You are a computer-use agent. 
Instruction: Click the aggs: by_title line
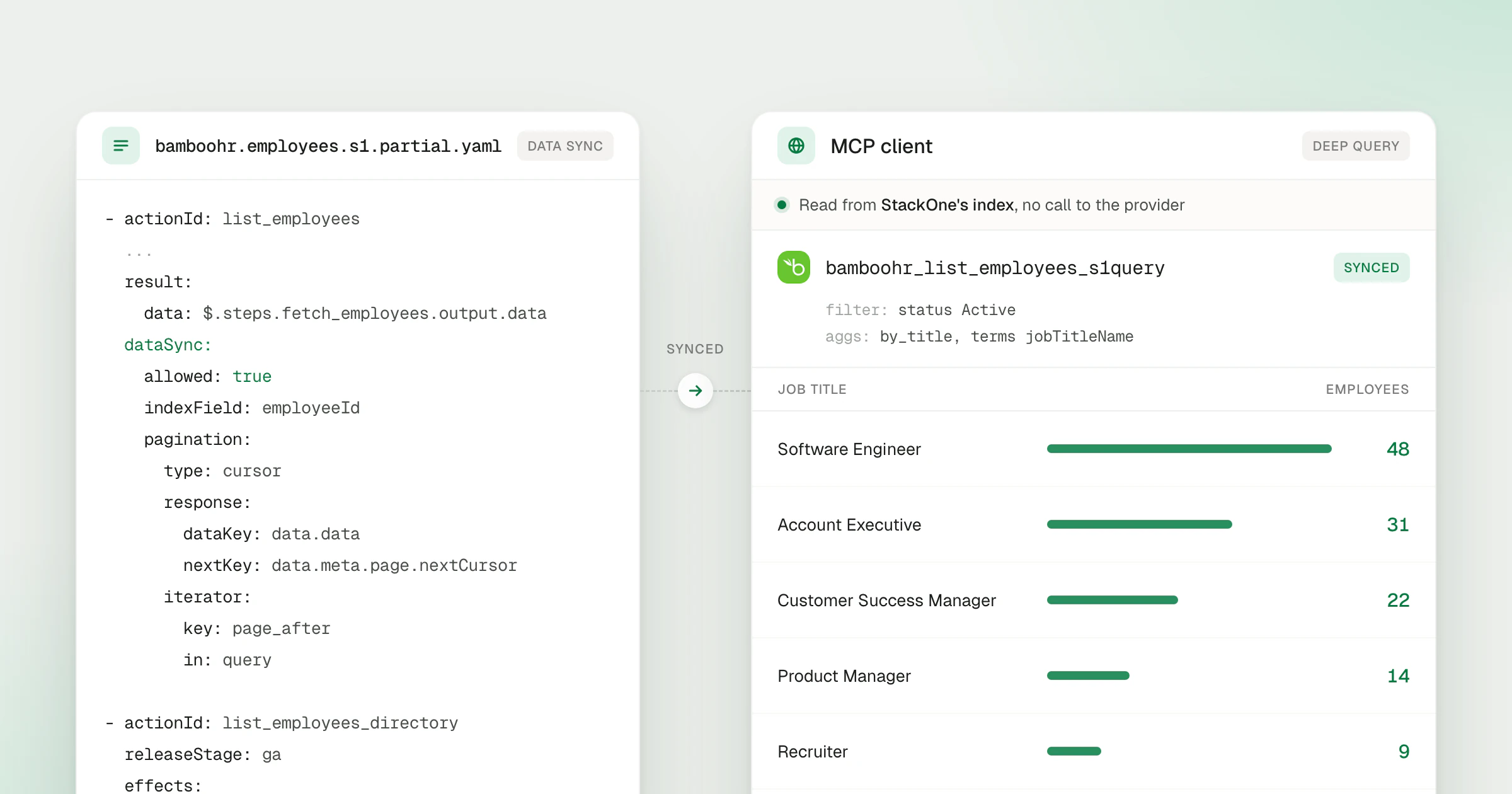click(x=979, y=336)
